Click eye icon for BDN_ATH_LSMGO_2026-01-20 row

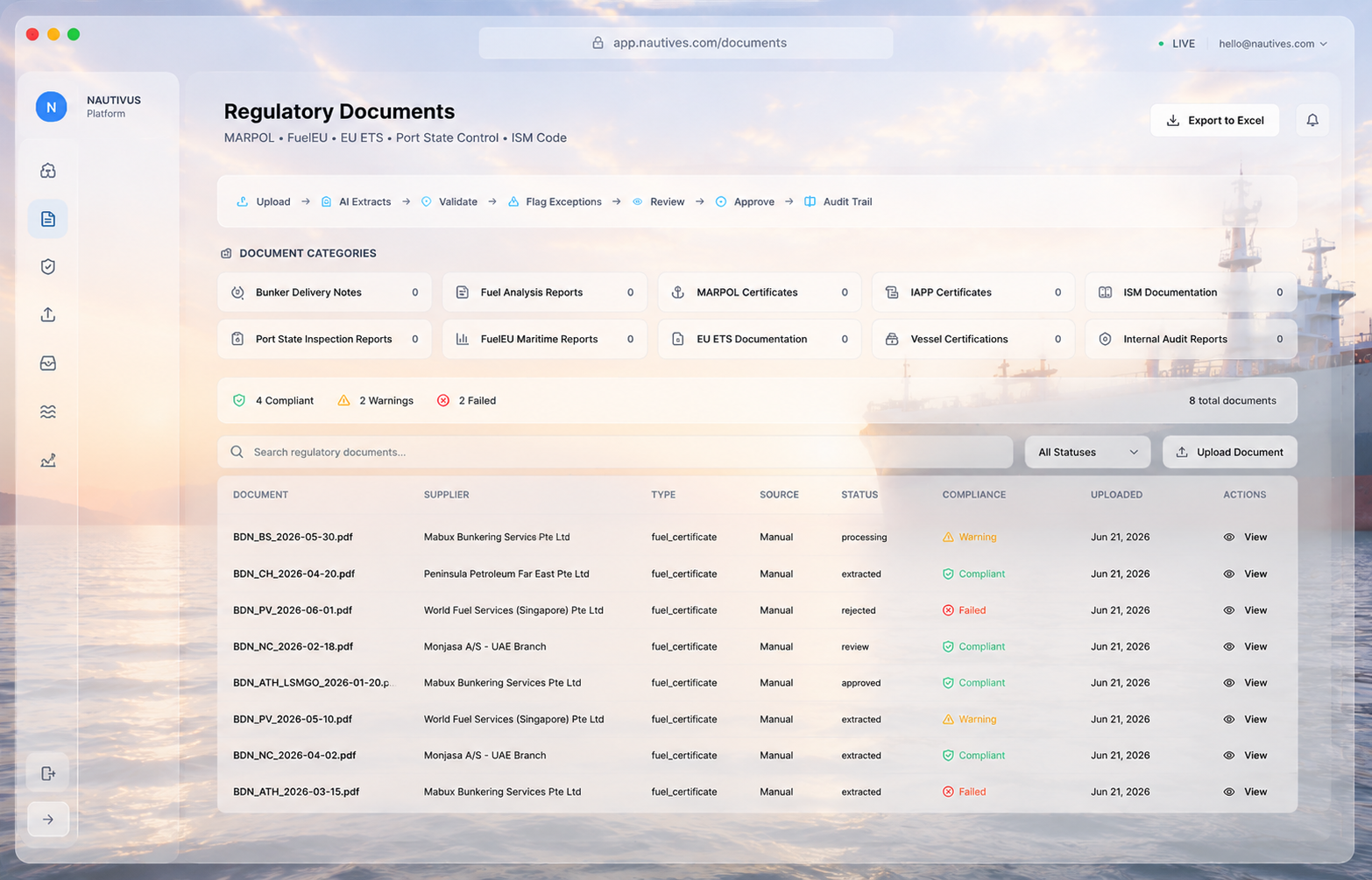pyautogui.click(x=1229, y=683)
